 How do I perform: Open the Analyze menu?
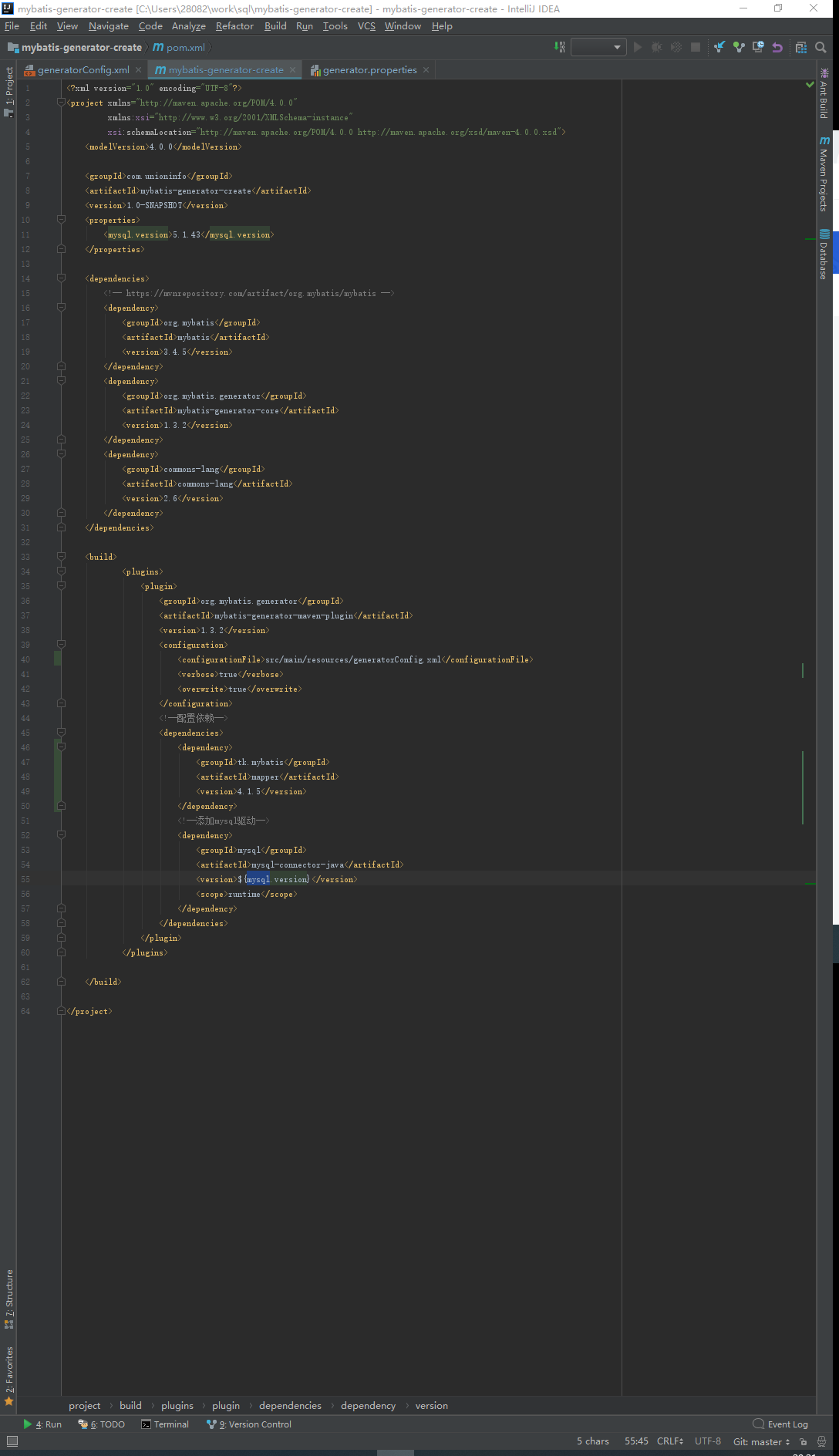[189, 25]
